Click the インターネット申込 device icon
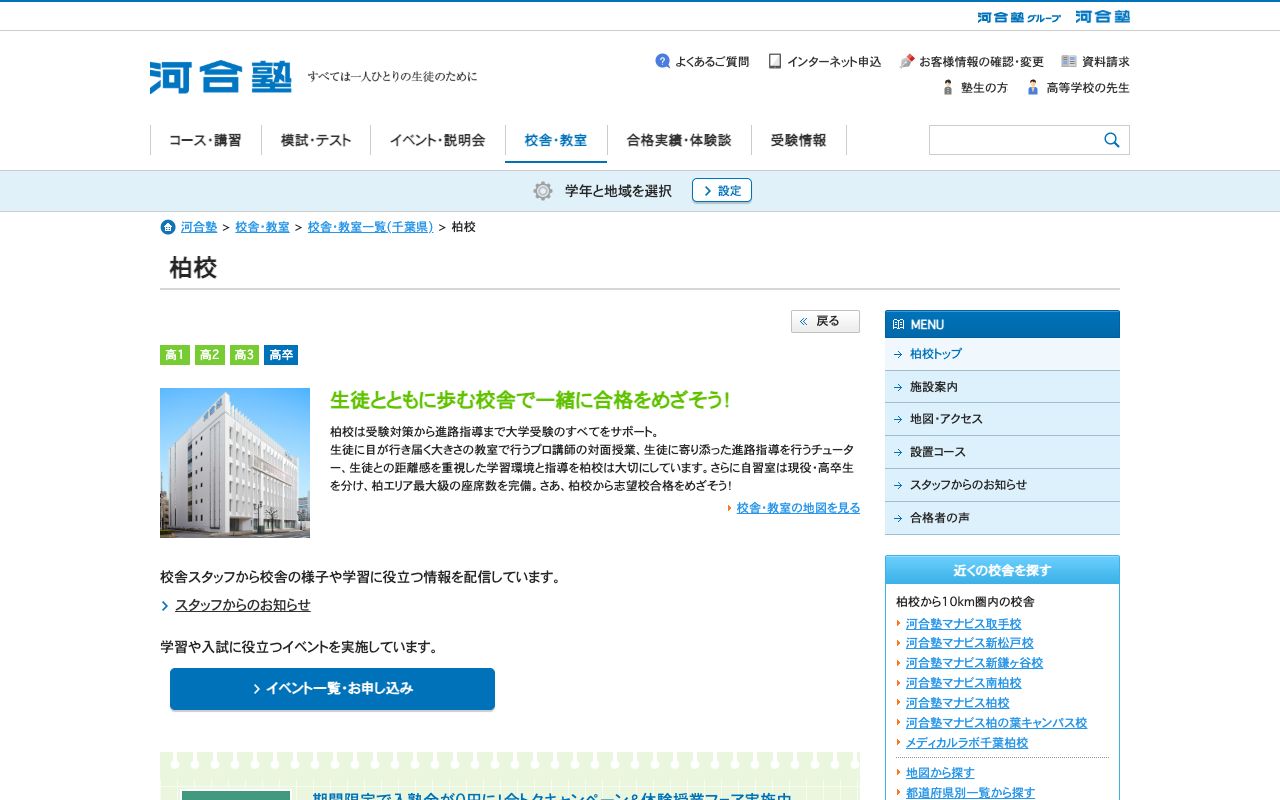This screenshot has height=800, width=1280. click(775, 61)
